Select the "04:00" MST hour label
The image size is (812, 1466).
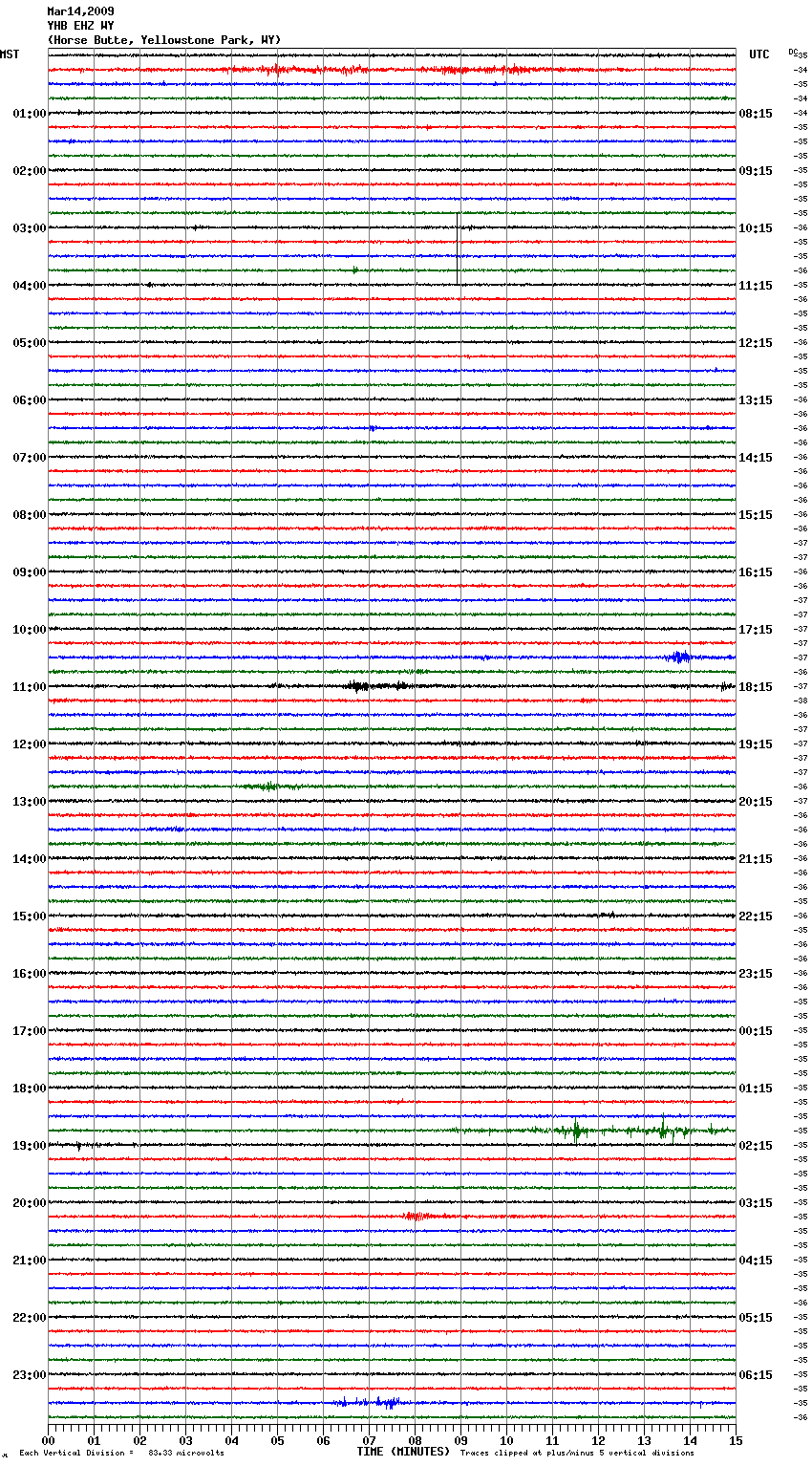click(30, 286)
